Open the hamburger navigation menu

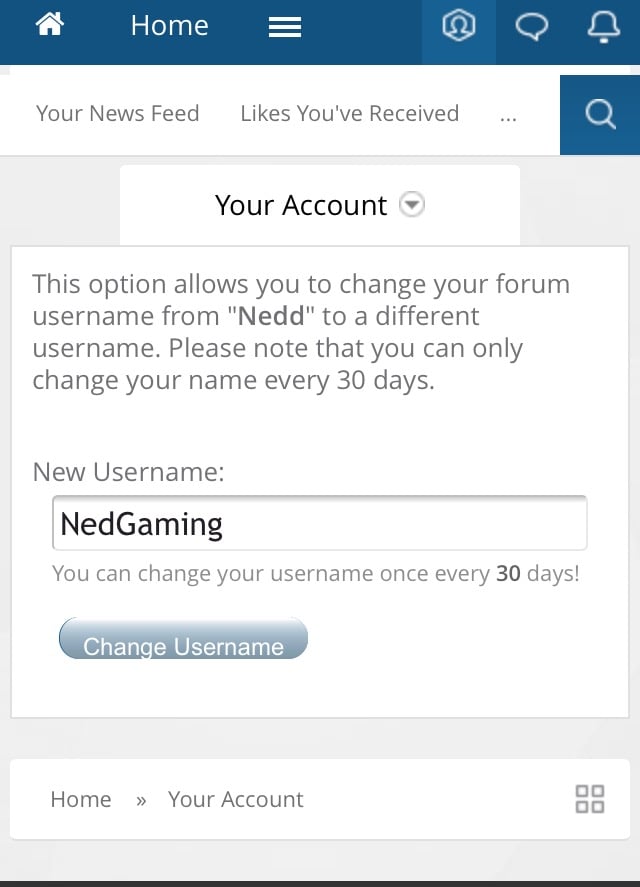(285, 27)
